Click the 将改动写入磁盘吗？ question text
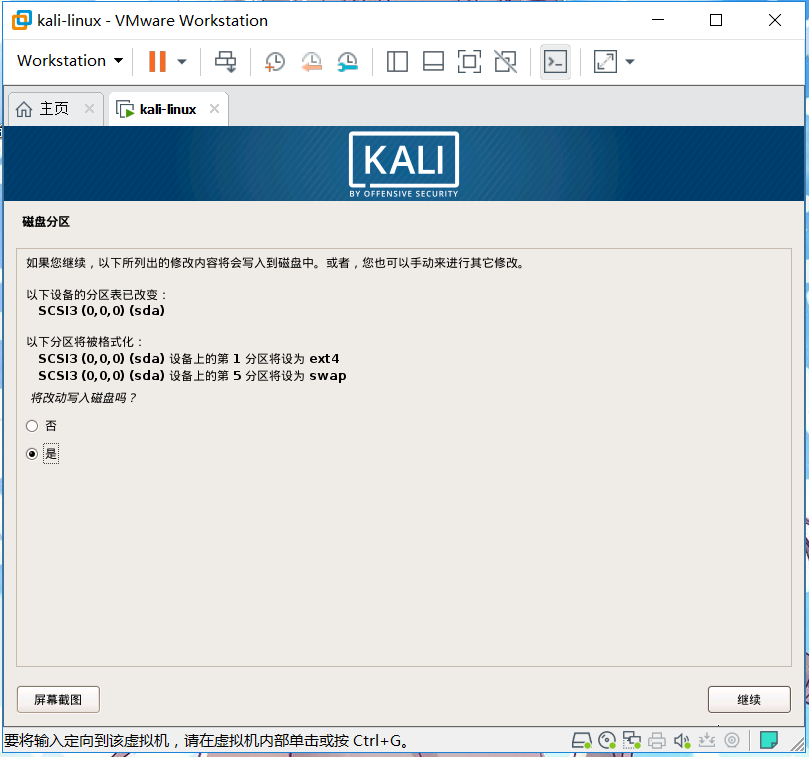Viewport: 809px width, 757px height. 83,398
